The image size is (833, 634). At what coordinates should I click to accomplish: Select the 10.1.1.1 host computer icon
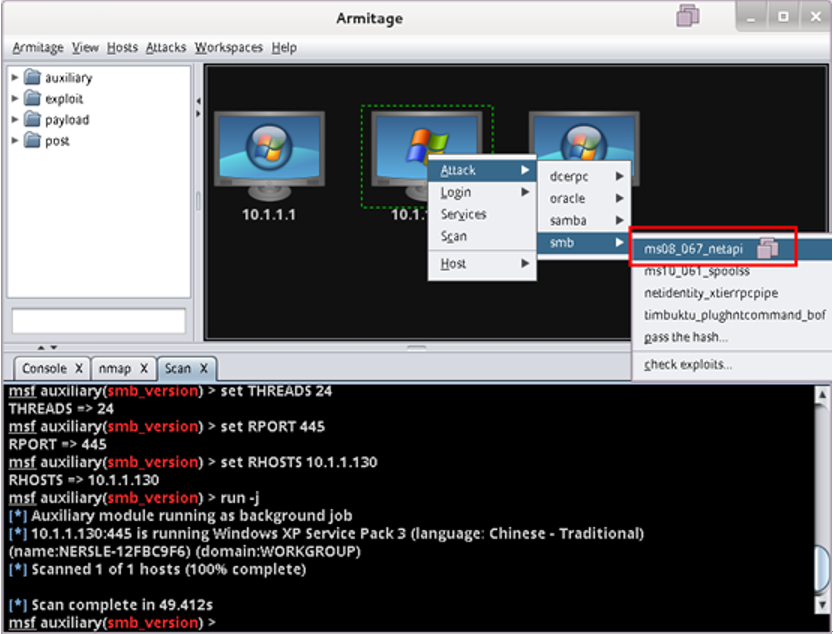[x=269, y=154]
